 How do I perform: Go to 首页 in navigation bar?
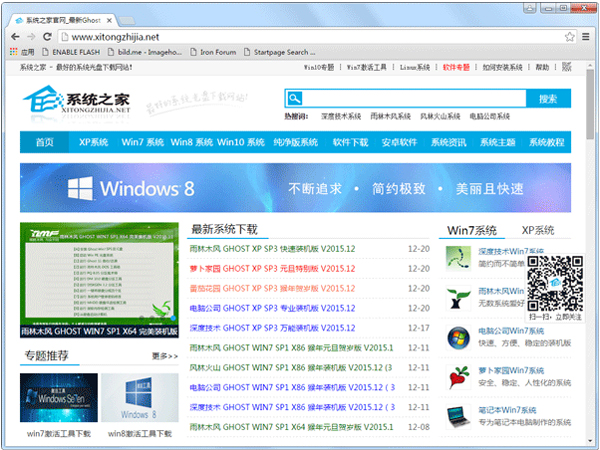tap(44, 142)
